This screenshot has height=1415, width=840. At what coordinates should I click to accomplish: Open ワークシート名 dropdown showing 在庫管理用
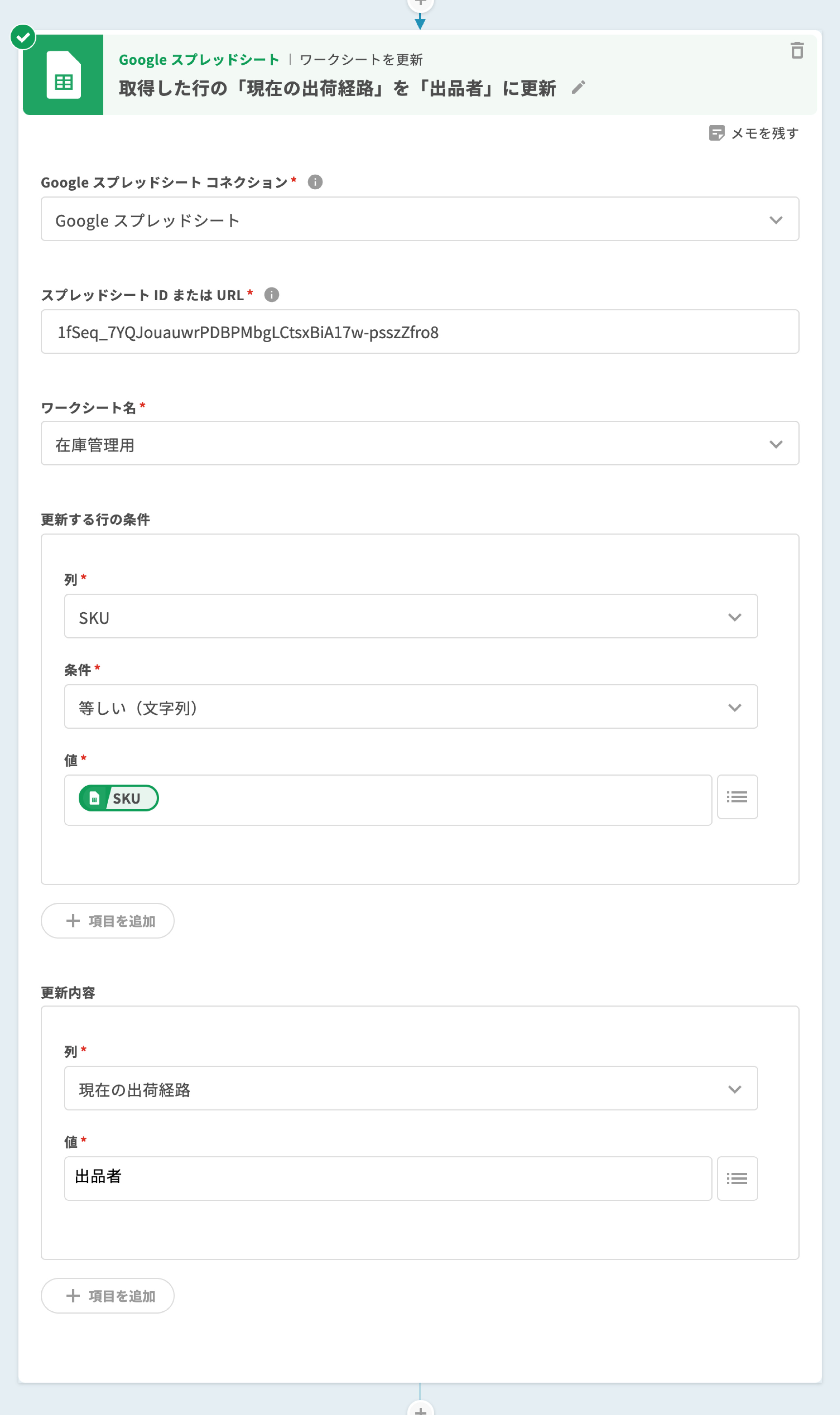(419, 443)
